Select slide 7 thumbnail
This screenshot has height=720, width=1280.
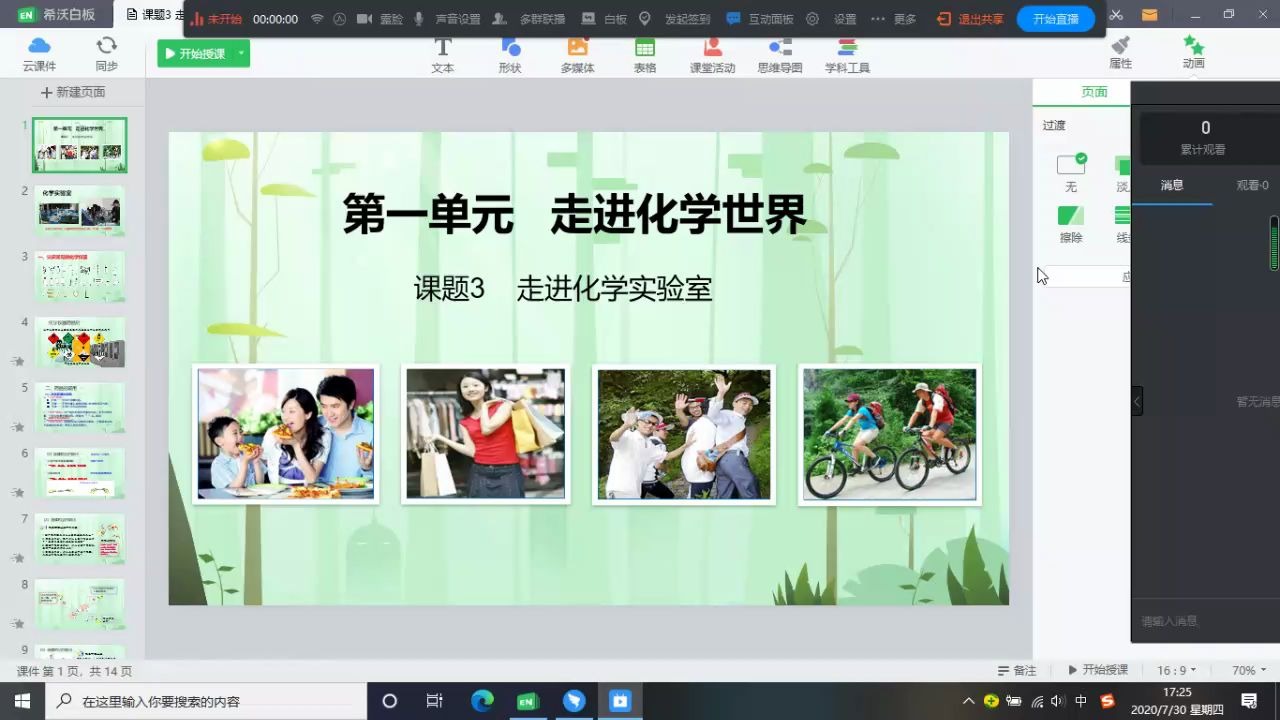point(80,539)
